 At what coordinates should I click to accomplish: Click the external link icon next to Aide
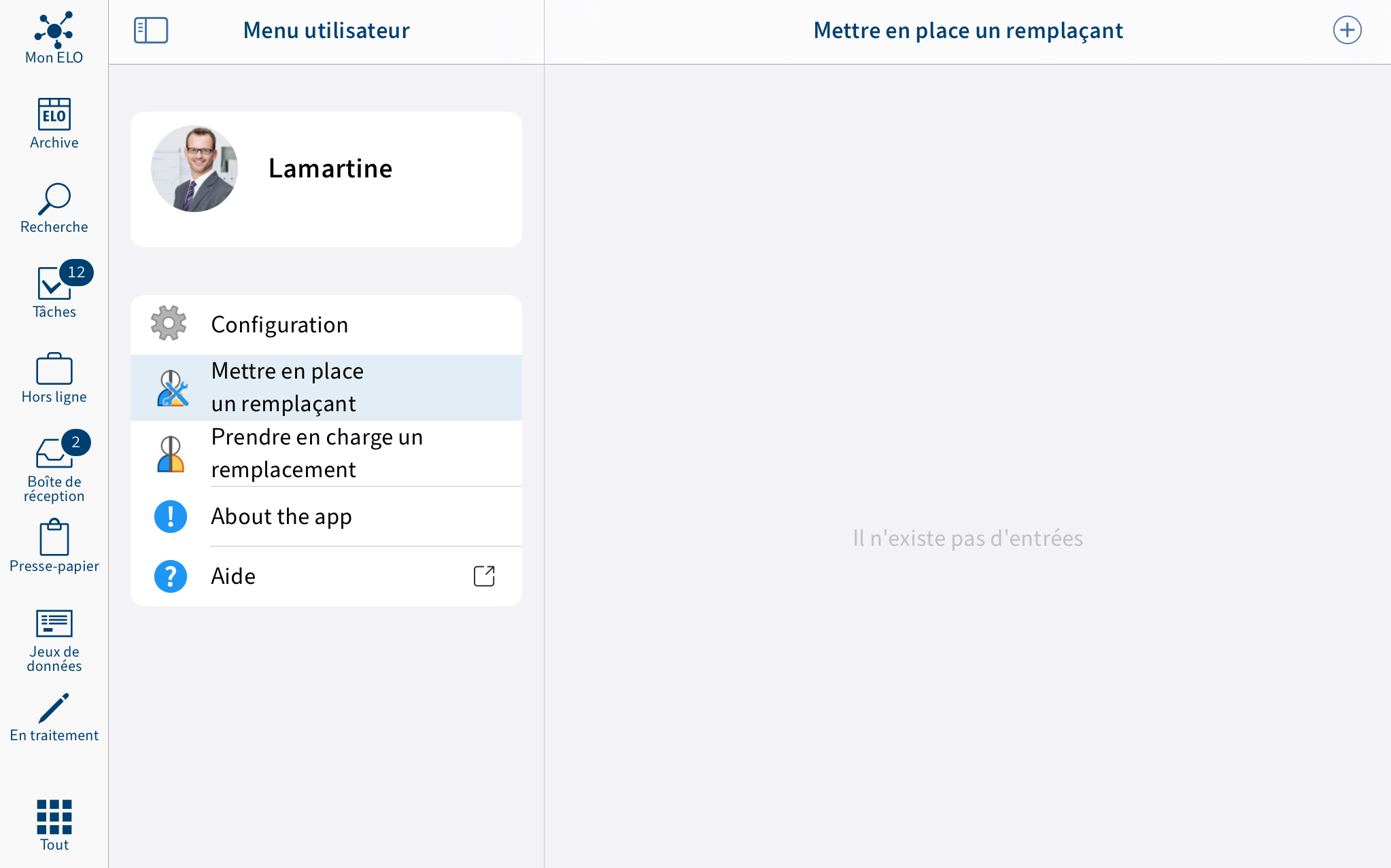click(484, 576)
